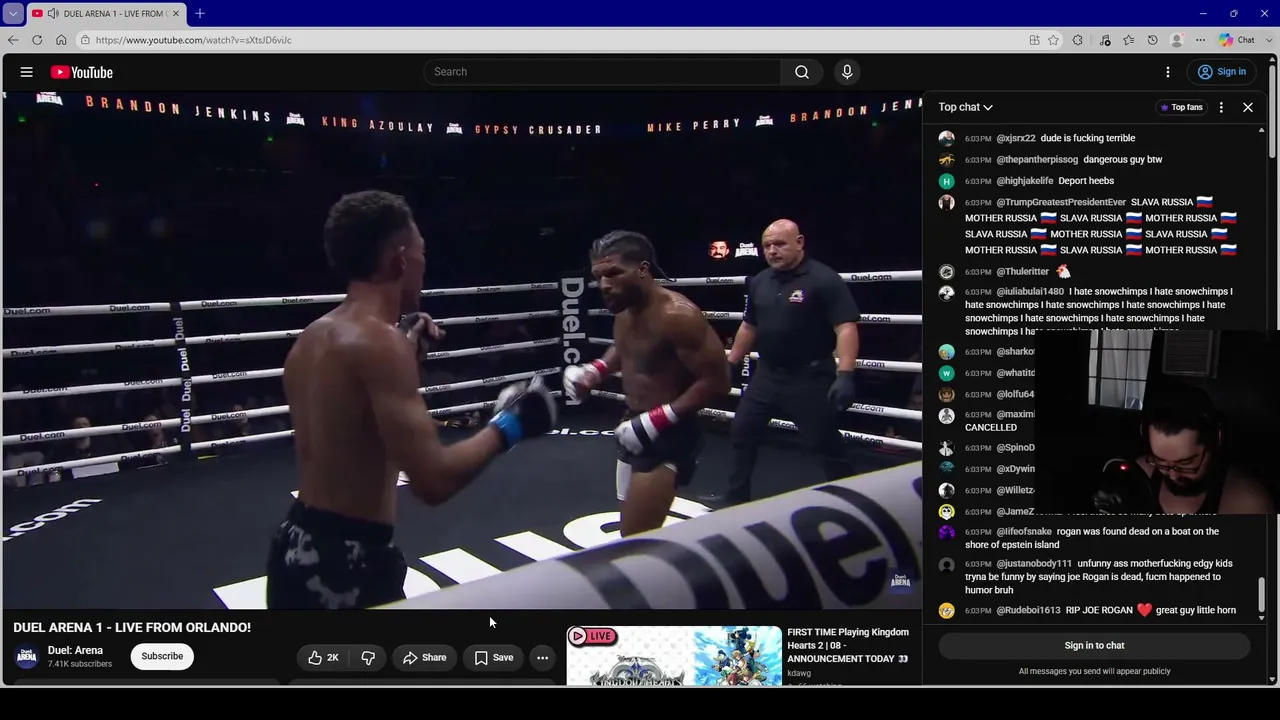Toggle the Top fans view

tap(1181, 107)
